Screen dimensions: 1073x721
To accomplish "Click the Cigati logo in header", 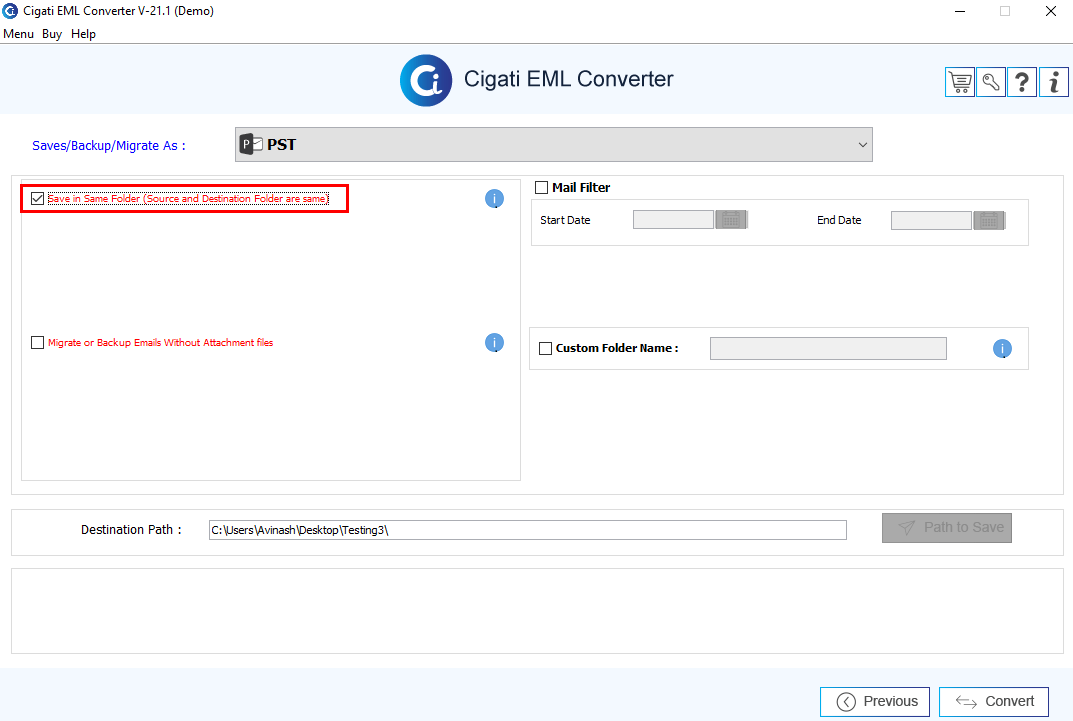I will [x=426, y=80].
